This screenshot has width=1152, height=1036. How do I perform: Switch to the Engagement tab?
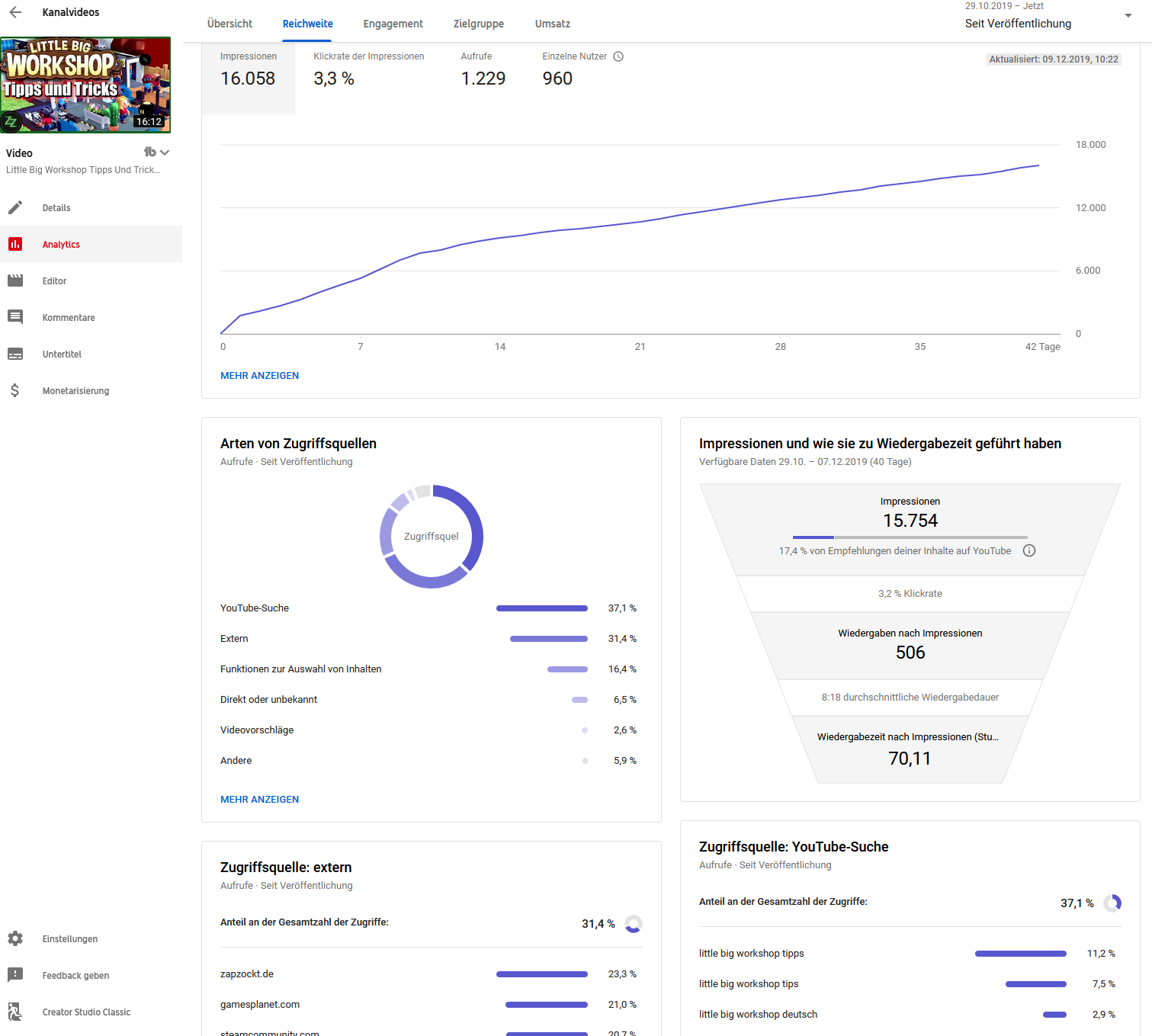pyautogui.click(x=393, y=24)
